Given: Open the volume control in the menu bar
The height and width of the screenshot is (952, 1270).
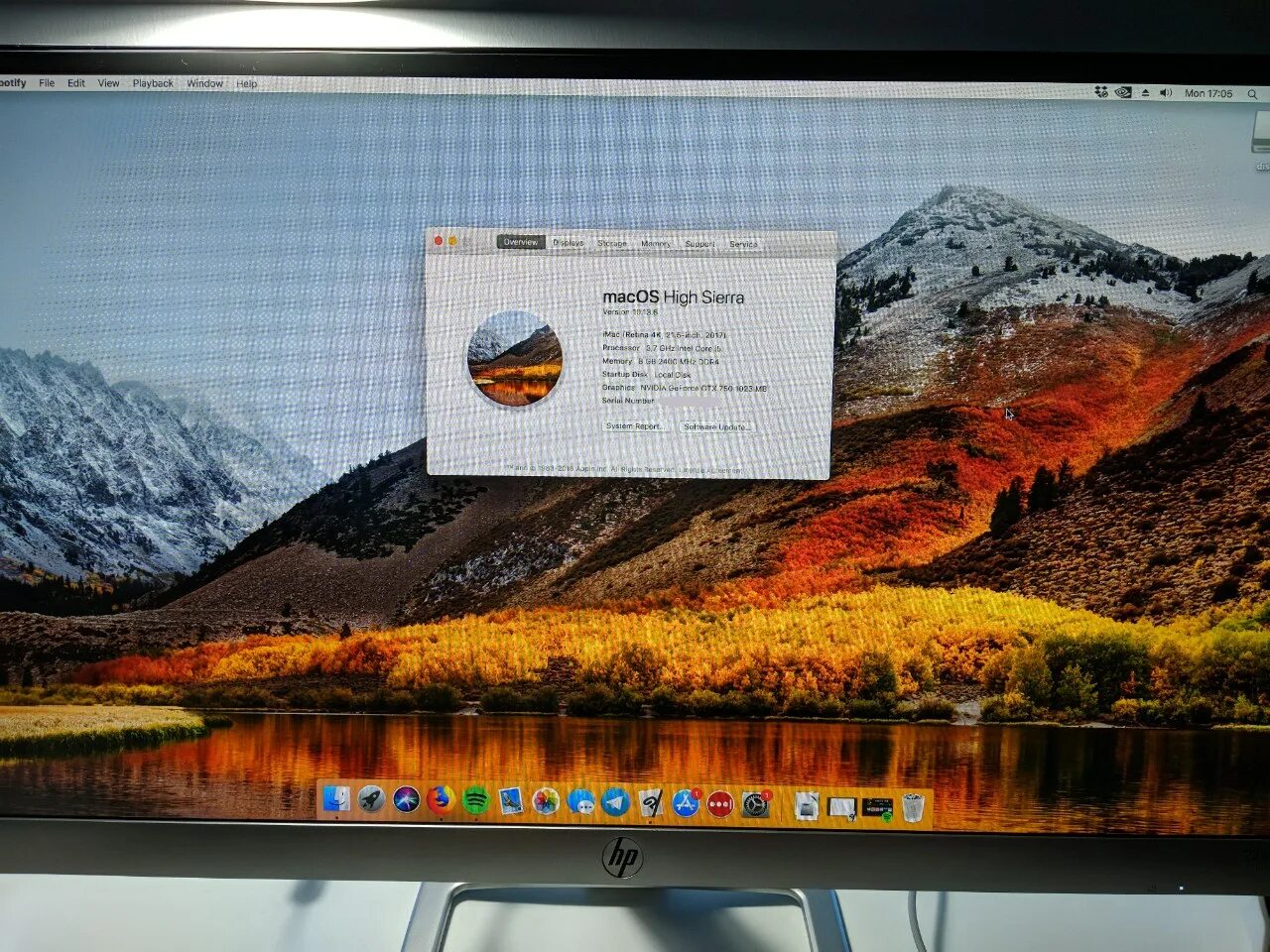Looking at the screenshot, I should 1166,92.
